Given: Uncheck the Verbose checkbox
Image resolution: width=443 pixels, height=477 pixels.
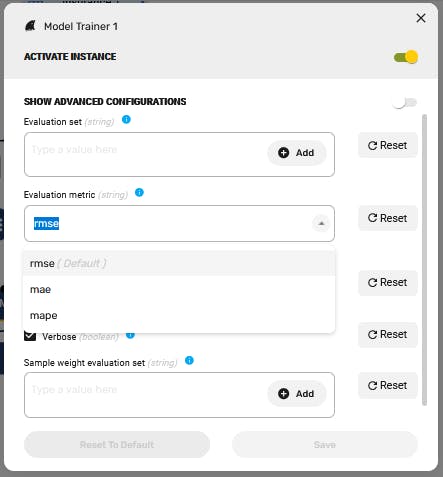Looking at the screenshot, I should pyautogui.click(x=30, y=336).
